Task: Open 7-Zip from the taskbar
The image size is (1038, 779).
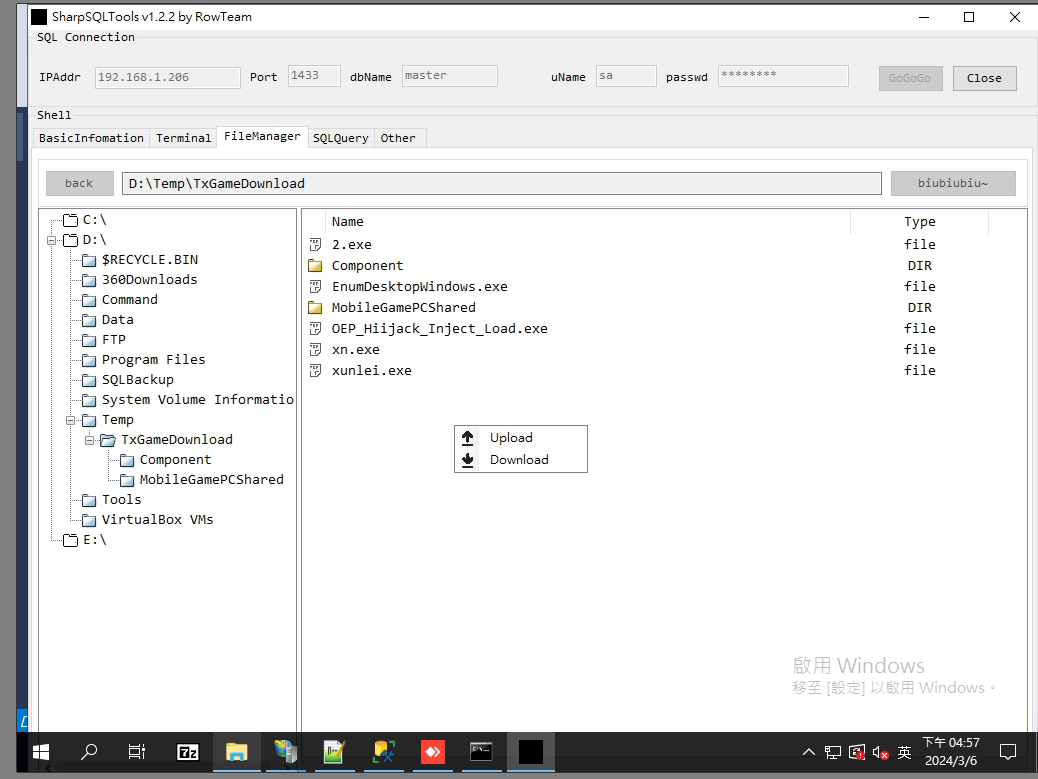Action: pos(187,752)
